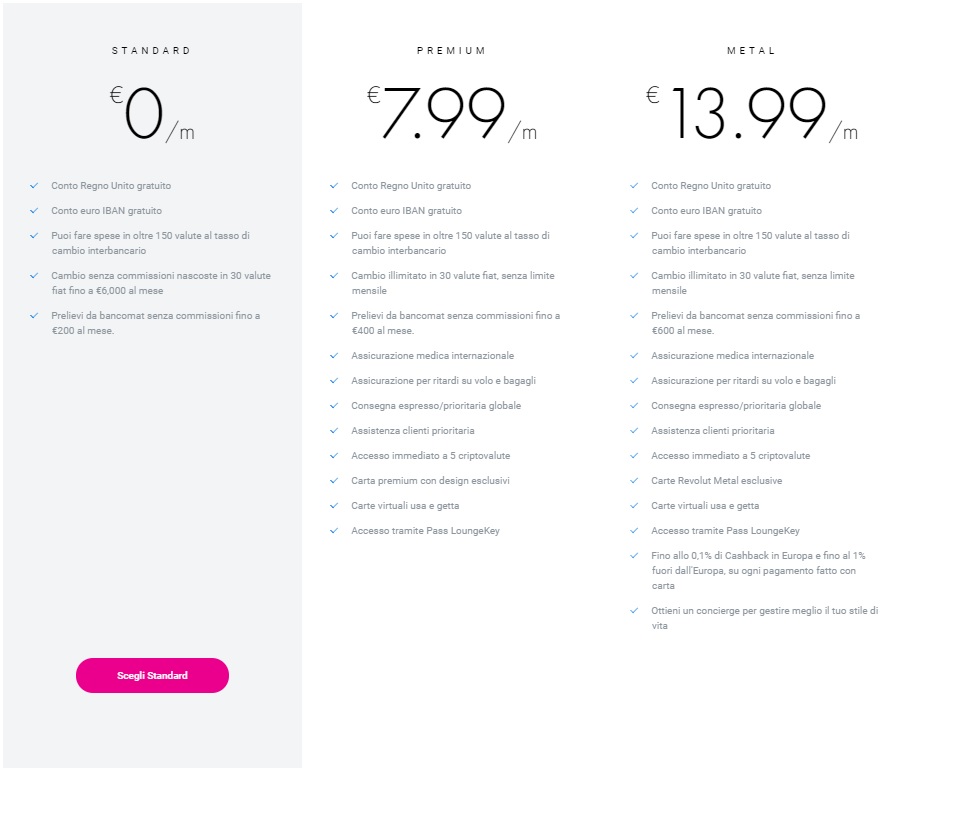Click the STANDARD plan heading
Screen dimensions: 973x821
151,50
